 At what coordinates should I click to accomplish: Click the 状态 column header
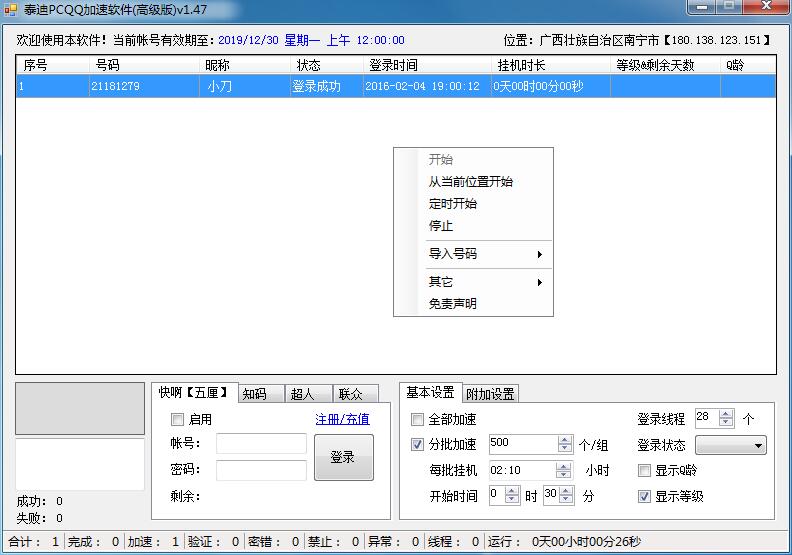click(326, 65)
